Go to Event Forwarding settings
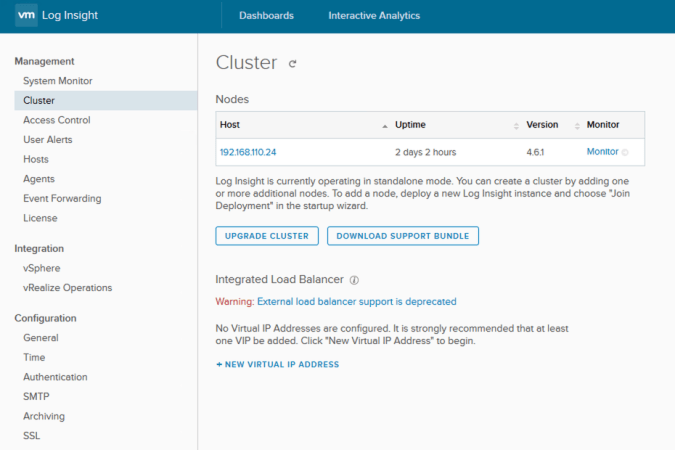 coord(62,199)
